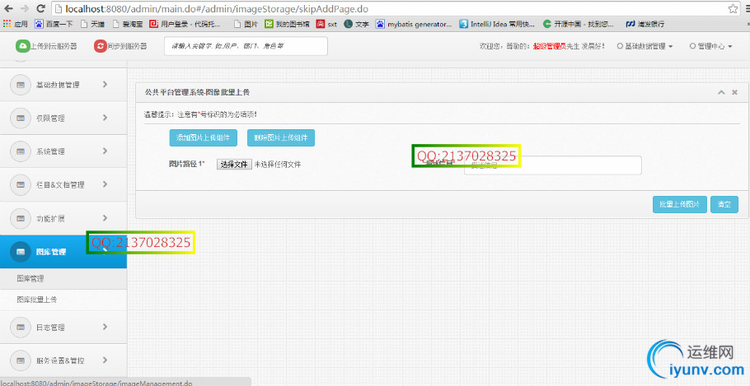Click the green cloud upload icon
The image size is (750, 386).
coord(22,46)
